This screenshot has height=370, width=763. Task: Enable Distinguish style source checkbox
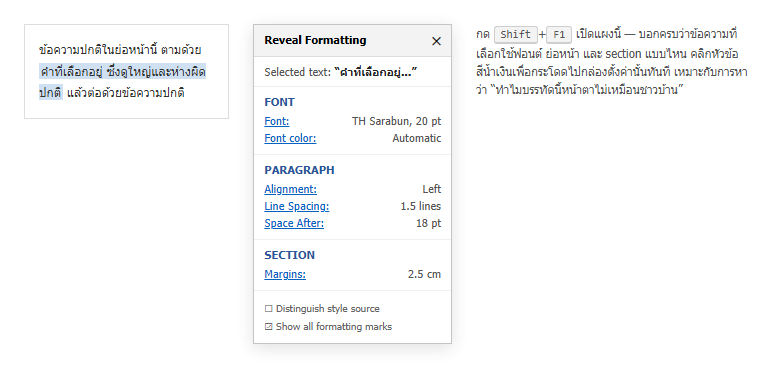pos(269,309)
